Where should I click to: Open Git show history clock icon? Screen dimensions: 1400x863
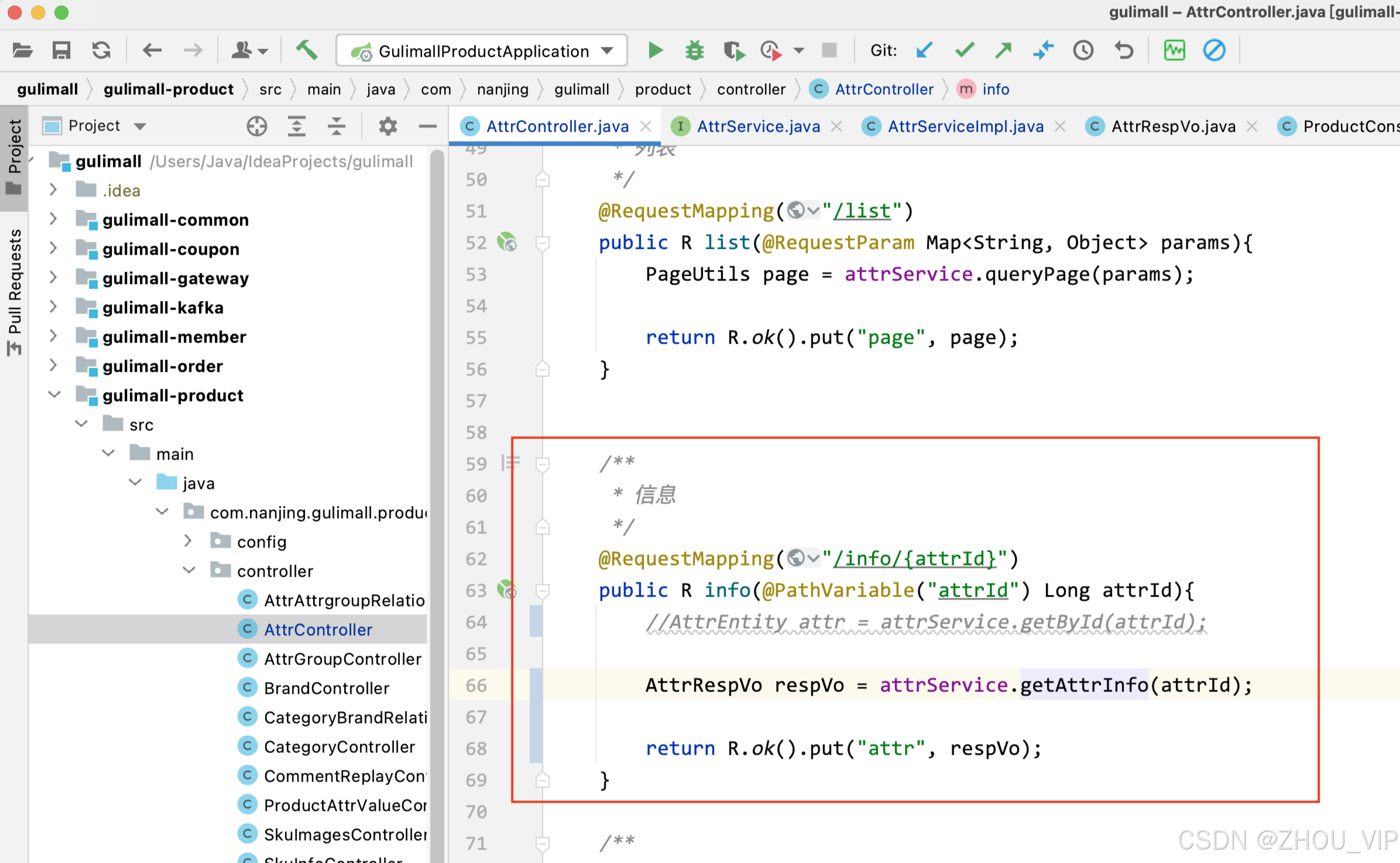pyautogui.click(x=1083, y=51)
